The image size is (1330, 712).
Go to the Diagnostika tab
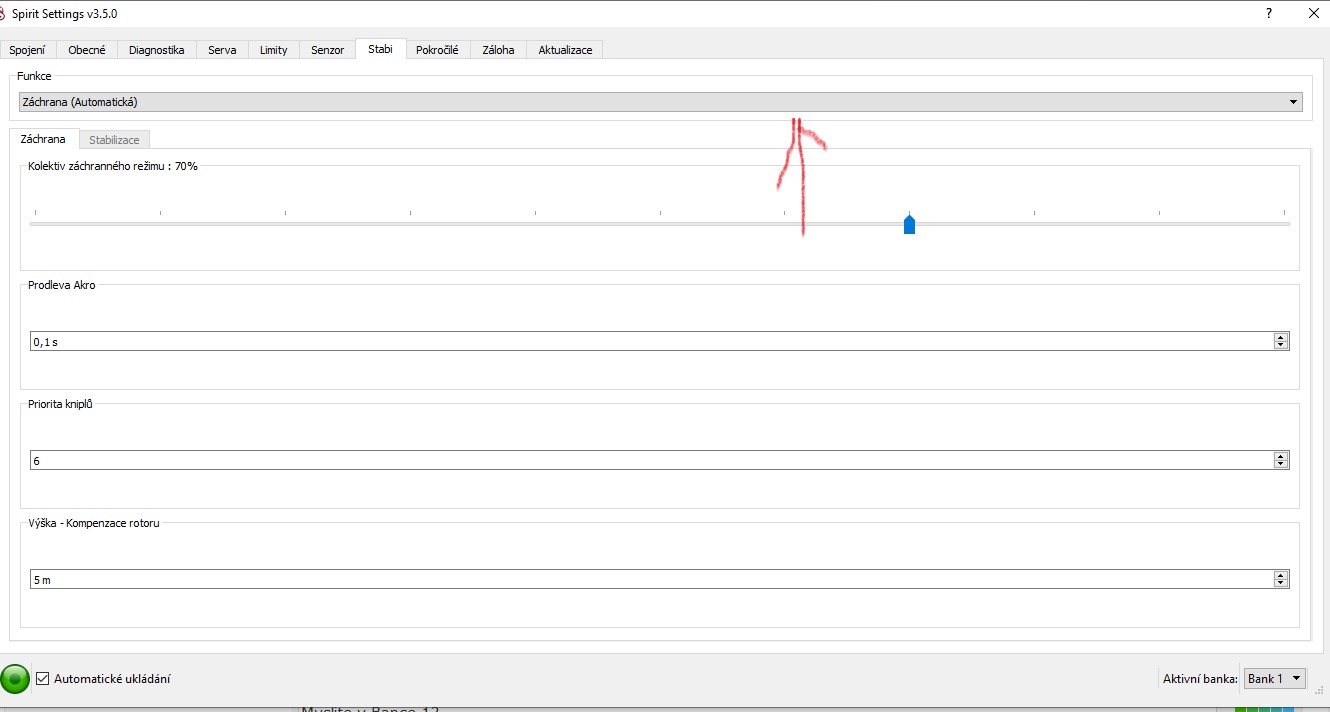tap(157, 50)
